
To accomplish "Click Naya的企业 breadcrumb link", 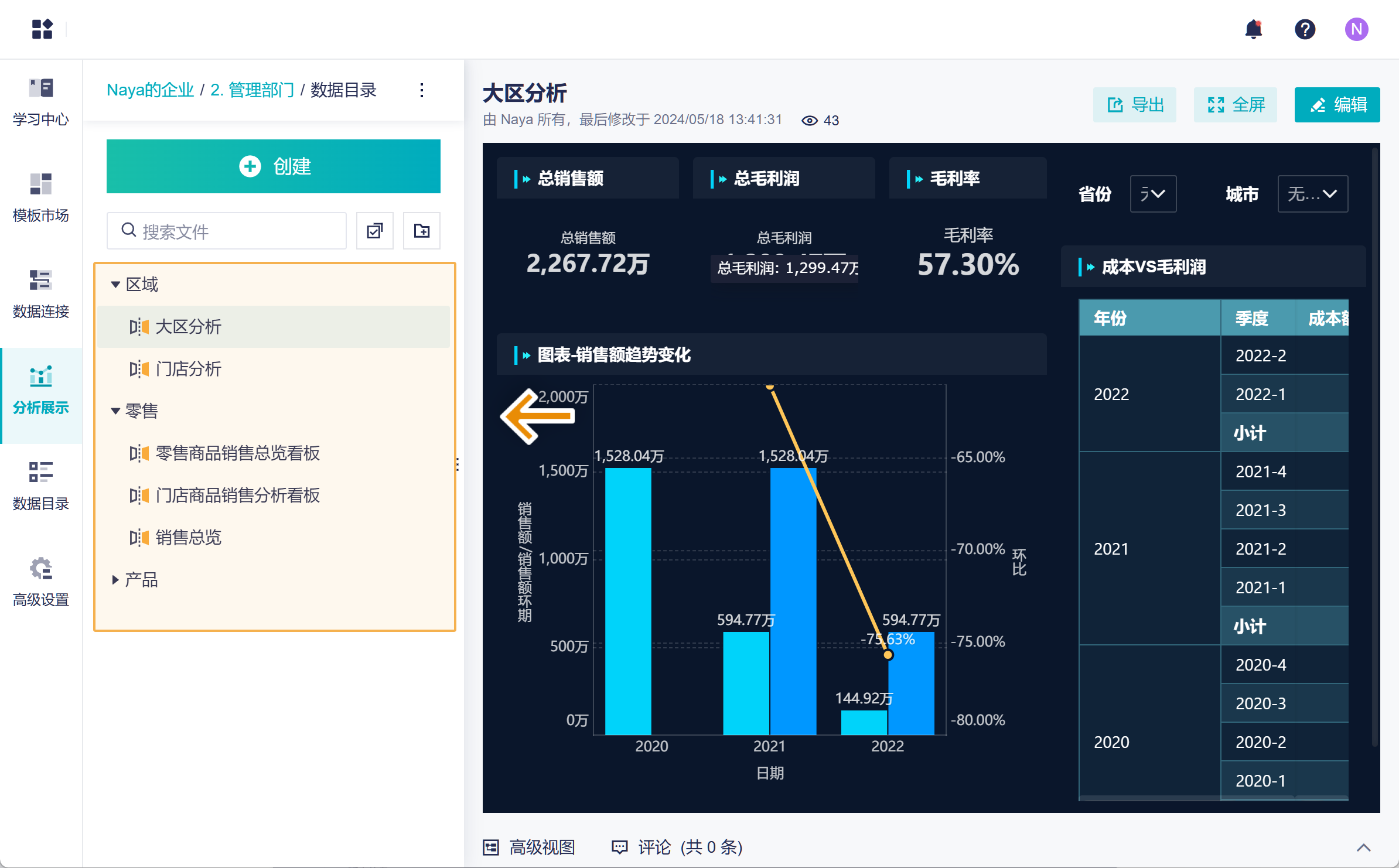I will [x=150, y=90].
